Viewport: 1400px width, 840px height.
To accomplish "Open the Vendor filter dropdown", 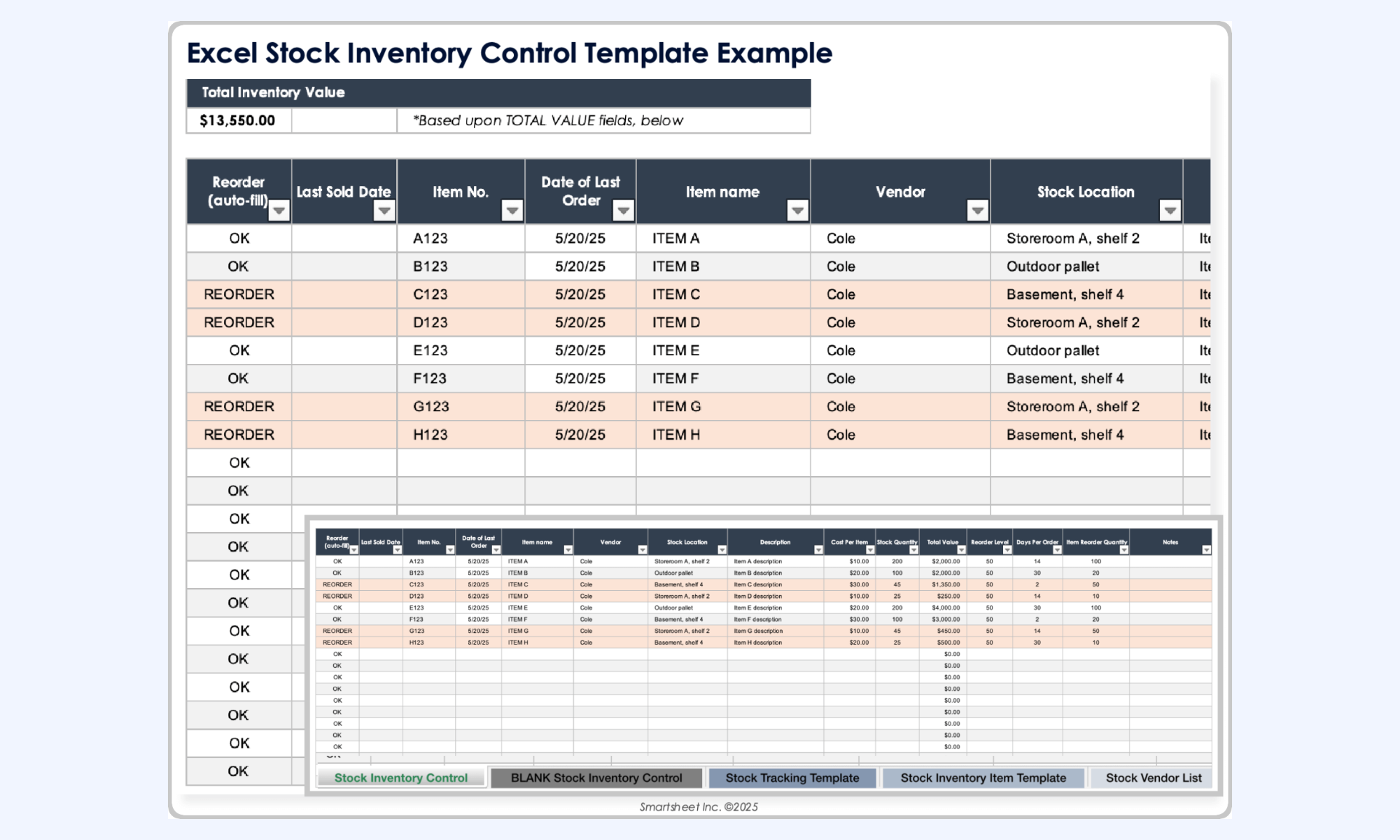I will [x=977, y=210].
